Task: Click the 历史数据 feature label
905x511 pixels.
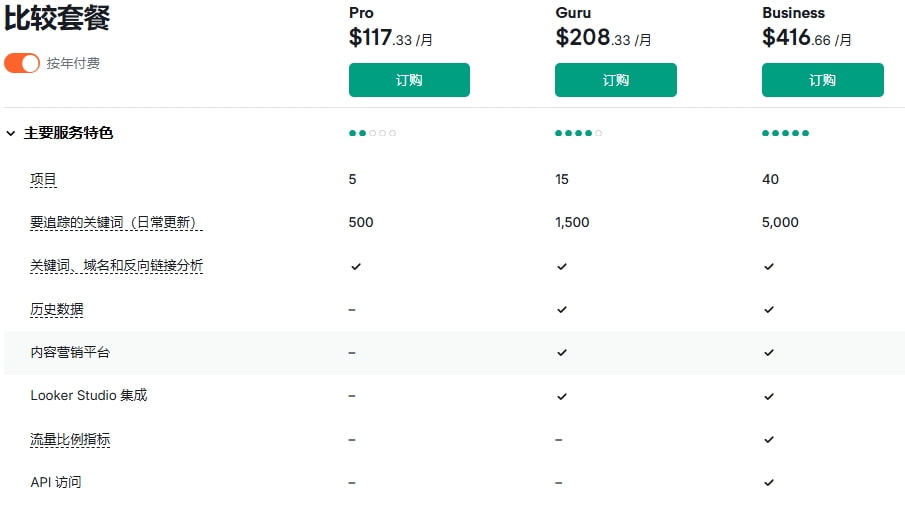Action: tap(57, 309)
